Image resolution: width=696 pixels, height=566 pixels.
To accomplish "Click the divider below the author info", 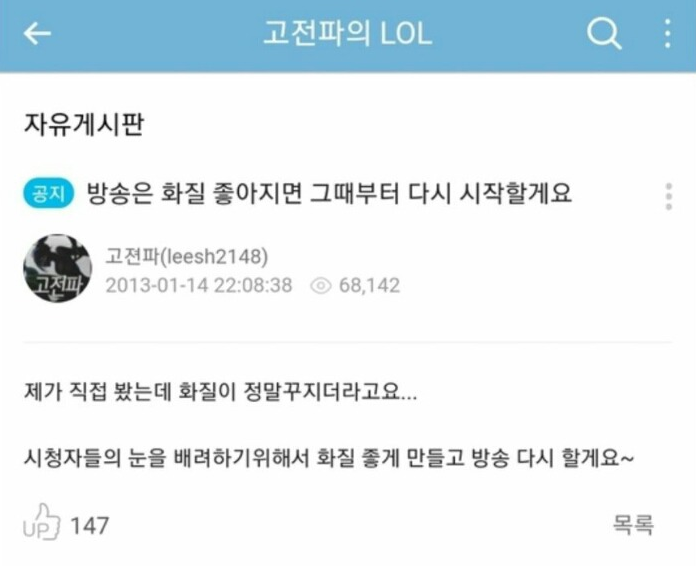I will 348,342.
